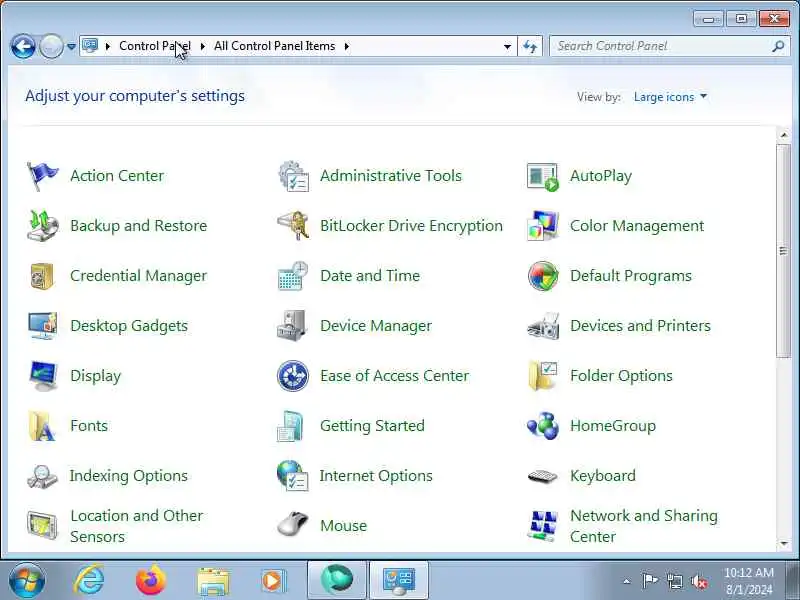Open the Desktop Gadgets icon
800x600 pixels.
42,326
